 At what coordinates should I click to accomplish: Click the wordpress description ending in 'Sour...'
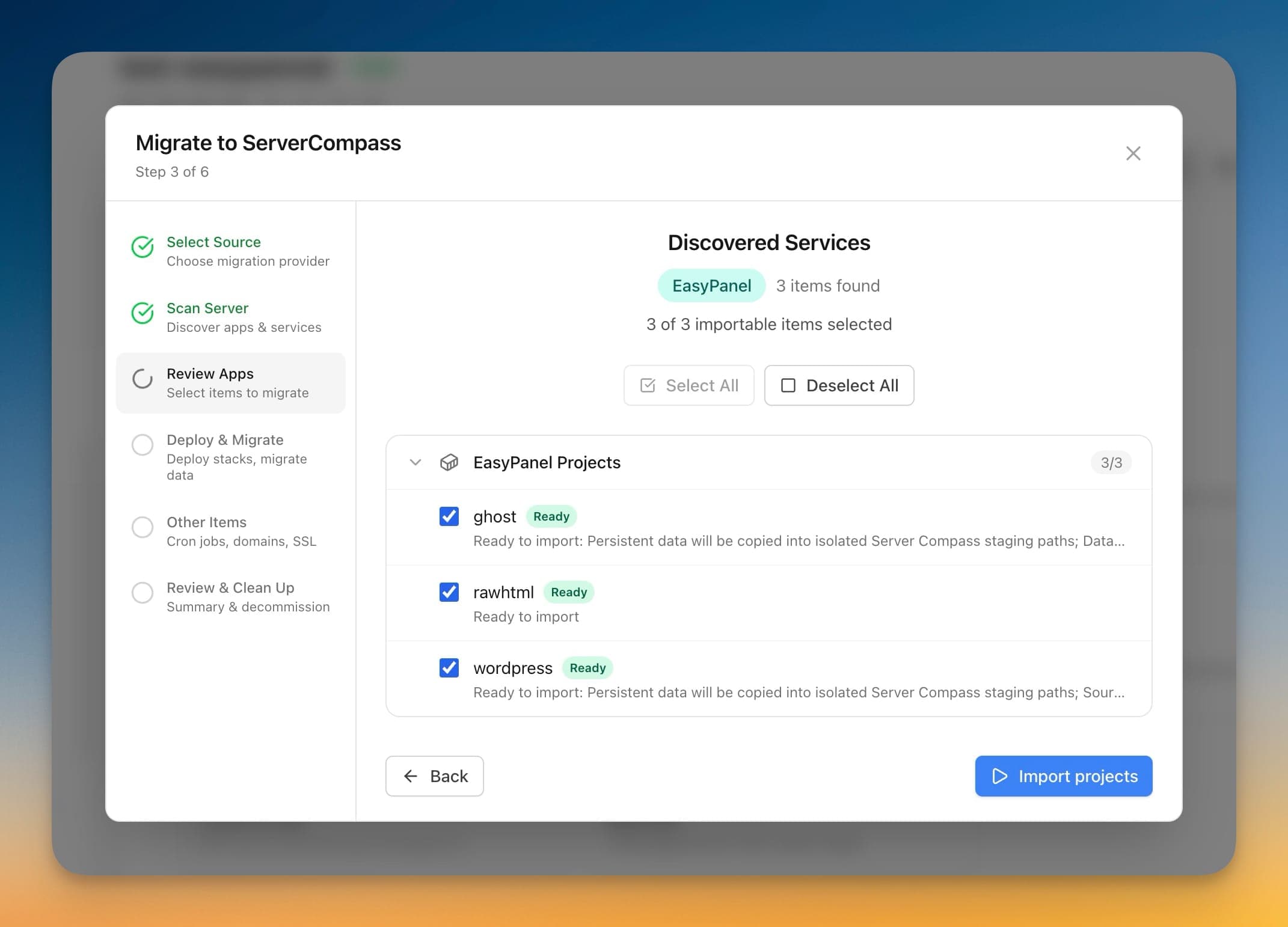799,693
